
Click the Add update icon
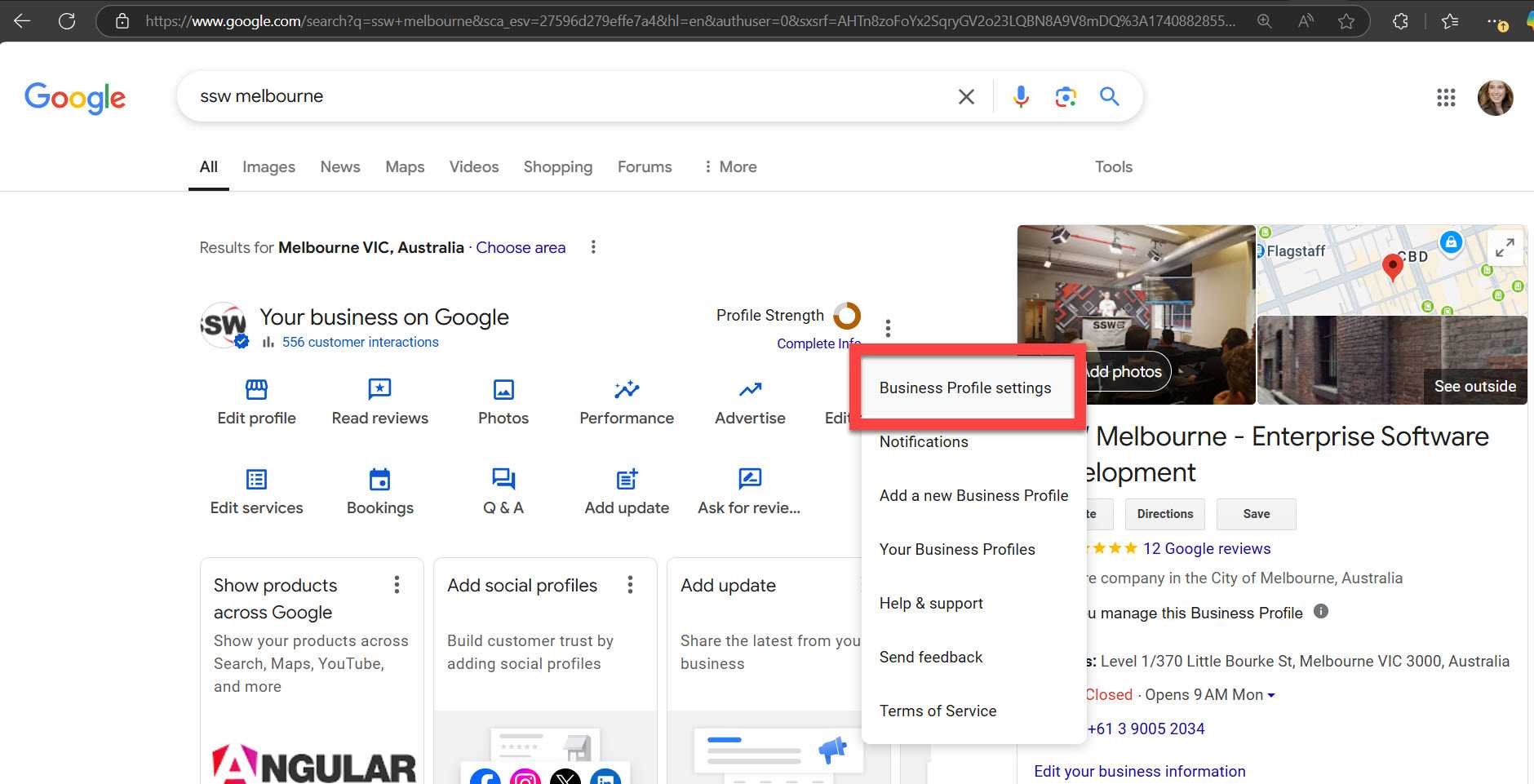[x=626, y=479]
